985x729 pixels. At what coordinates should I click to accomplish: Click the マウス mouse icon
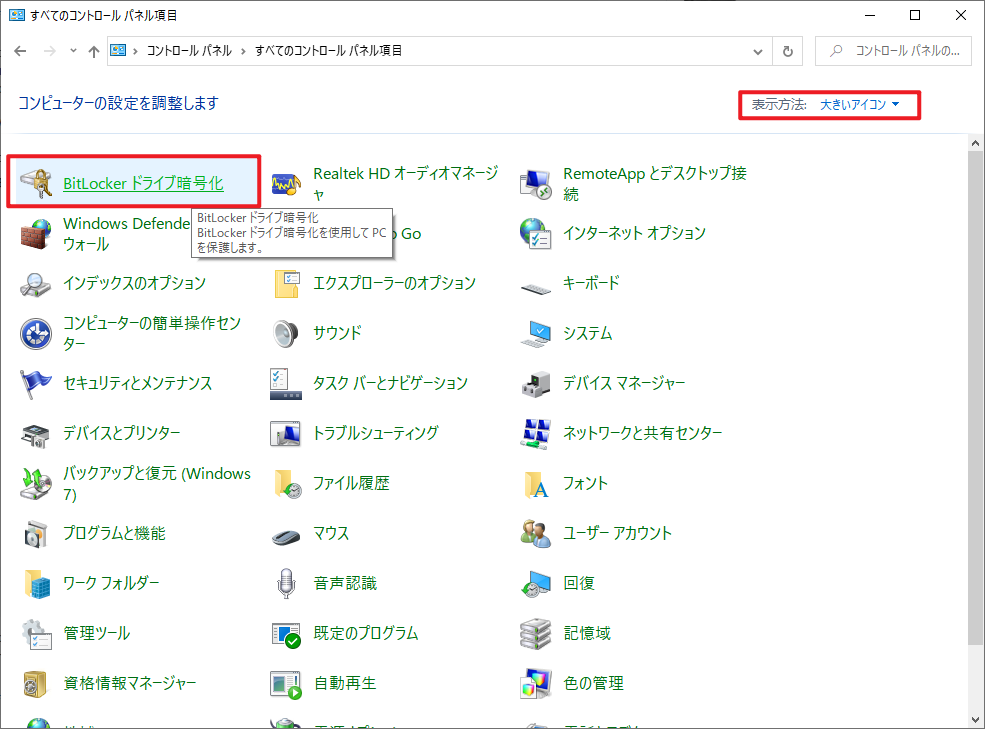286,536
